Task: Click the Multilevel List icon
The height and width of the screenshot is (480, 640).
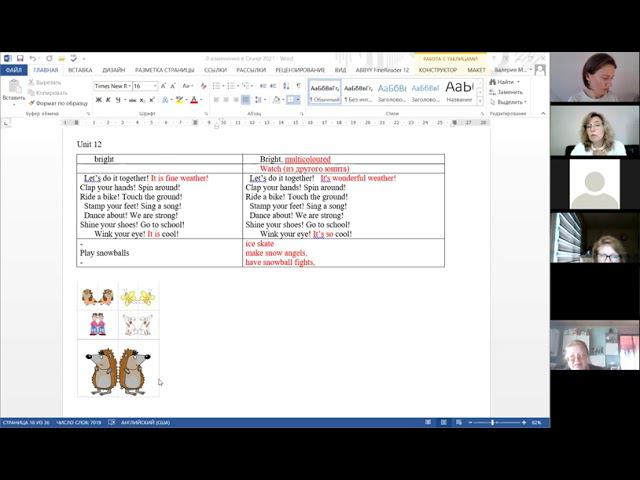Action: pyautogui.click(x=245, y=86)
